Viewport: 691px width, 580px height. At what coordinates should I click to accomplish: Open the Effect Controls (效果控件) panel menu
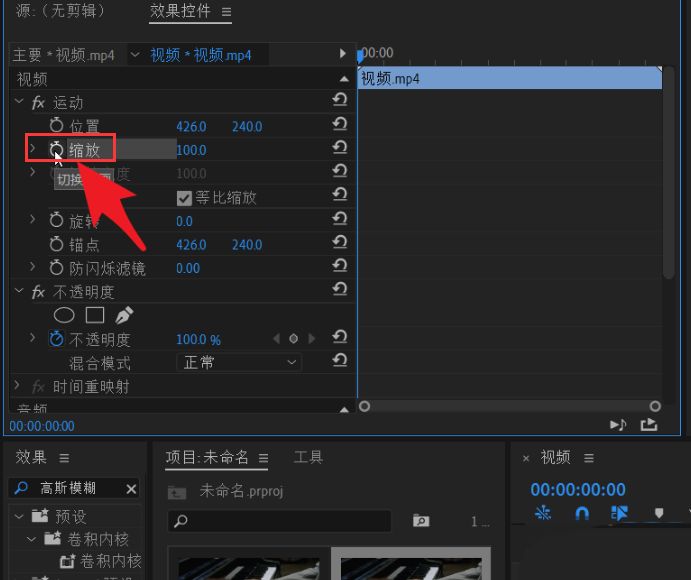coord(226,12)
